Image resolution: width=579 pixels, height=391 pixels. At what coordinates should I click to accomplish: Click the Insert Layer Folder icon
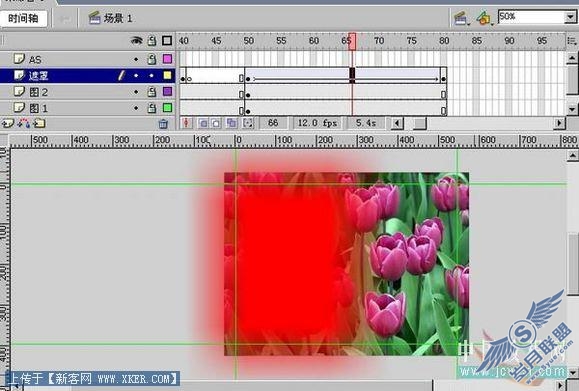40,123
